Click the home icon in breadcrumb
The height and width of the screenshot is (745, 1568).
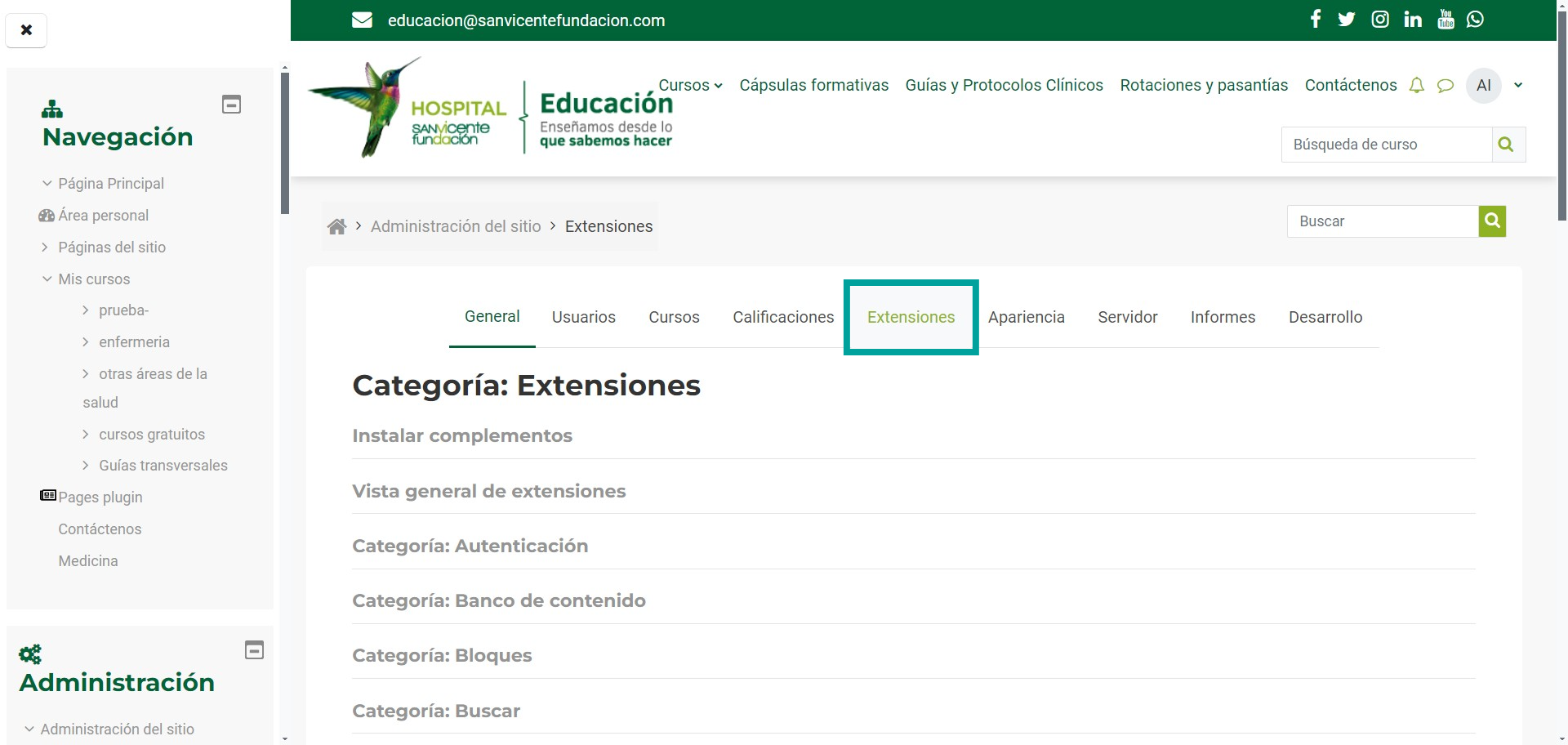click(x=336, y=226)
